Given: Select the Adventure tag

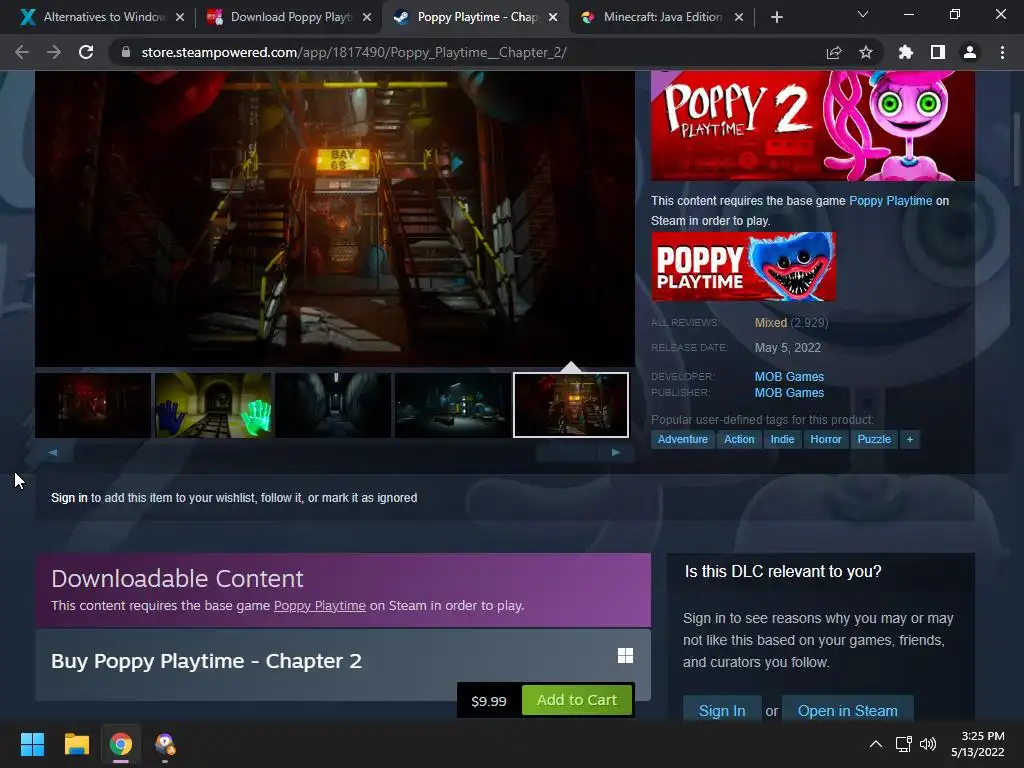Looking at the screenshot, I should point(682,440).
